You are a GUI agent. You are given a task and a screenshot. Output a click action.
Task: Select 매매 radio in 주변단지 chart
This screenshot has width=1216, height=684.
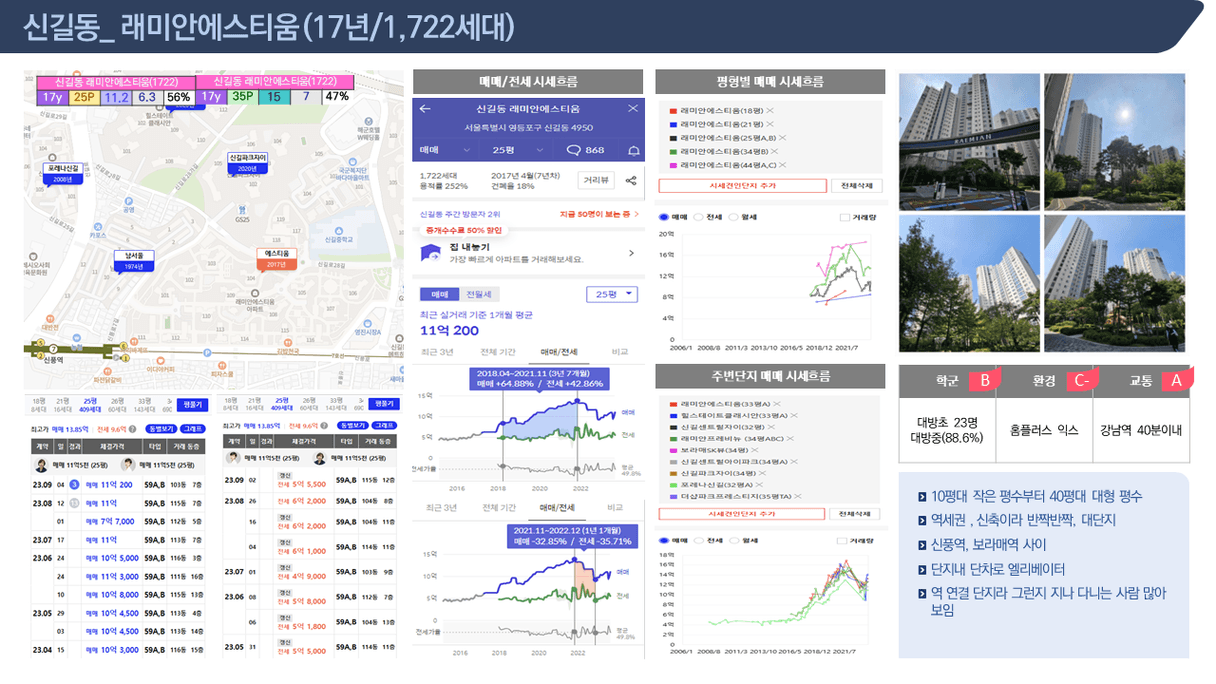click(x=663, y=540)
